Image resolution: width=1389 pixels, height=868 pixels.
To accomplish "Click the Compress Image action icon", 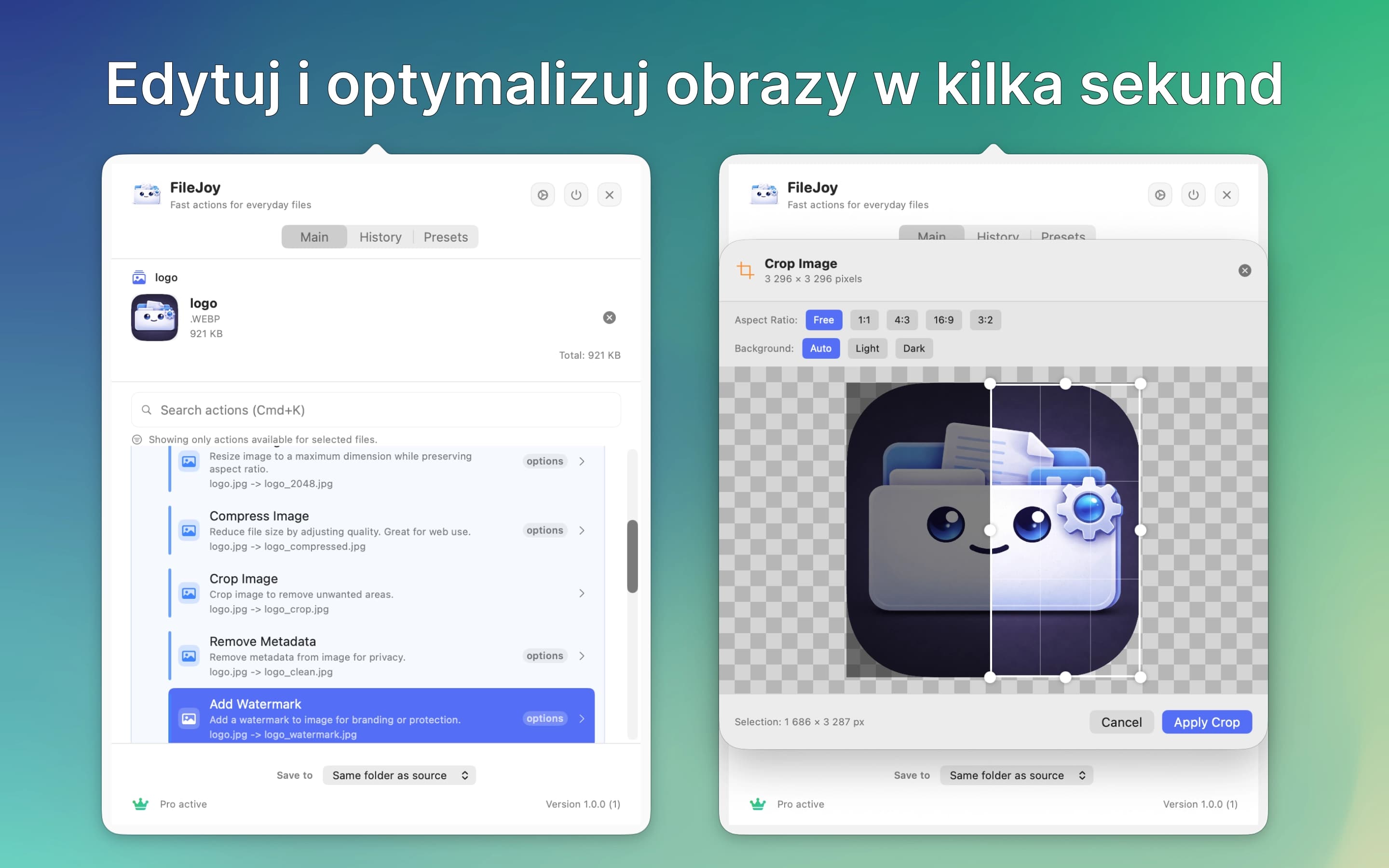I will [189, 530].
